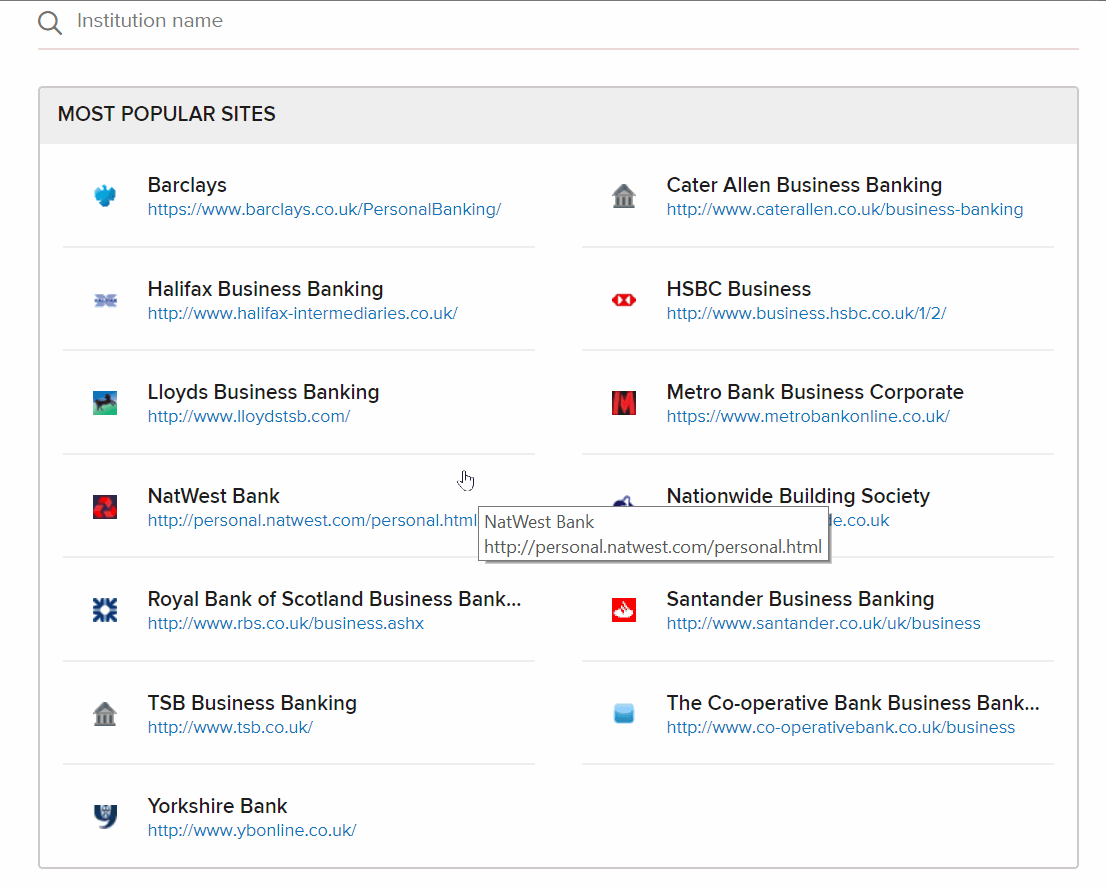Click the Lloyds black horse logo icon

(x=105, y=403)
